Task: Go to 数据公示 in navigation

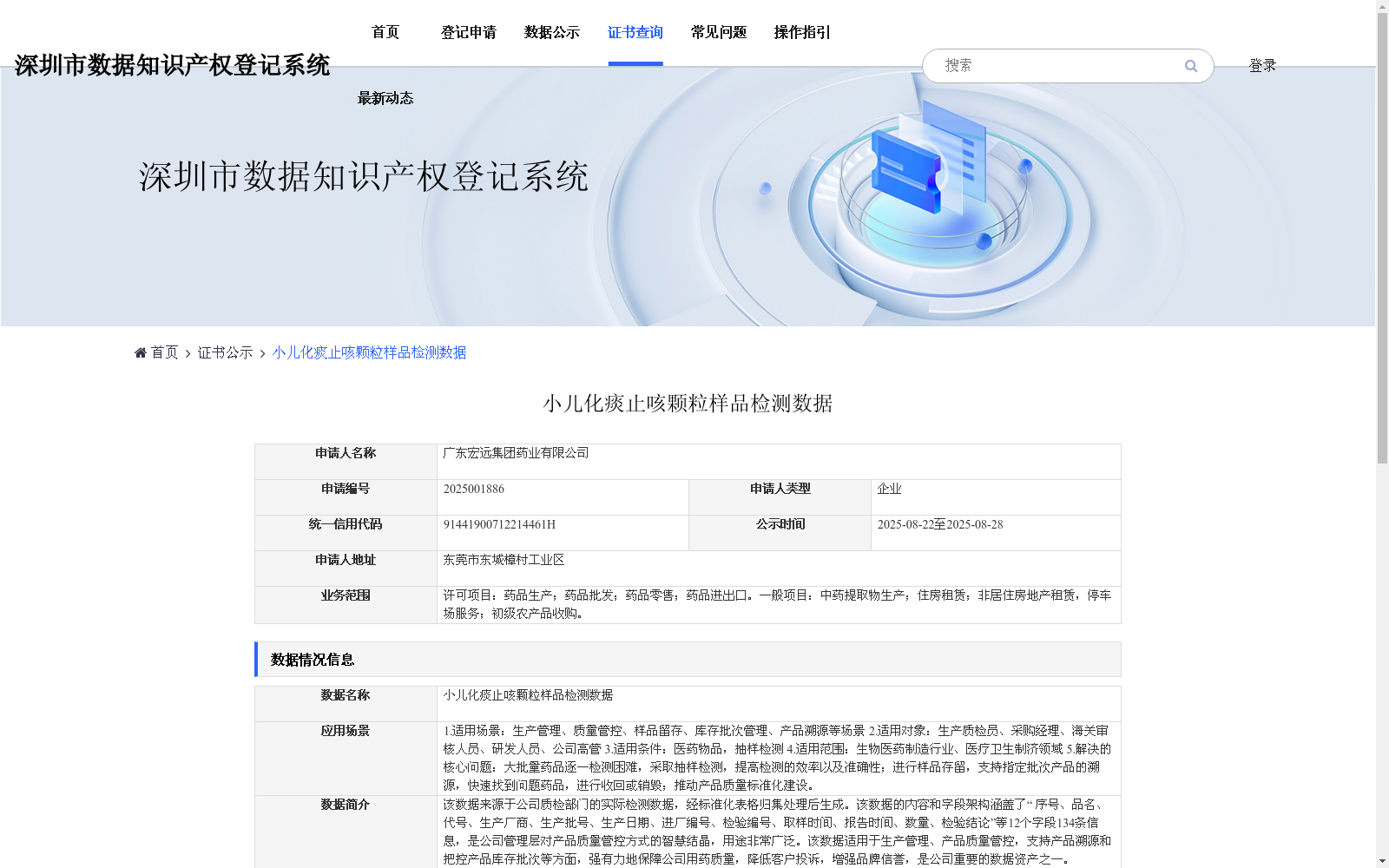Action: (552, 32)
